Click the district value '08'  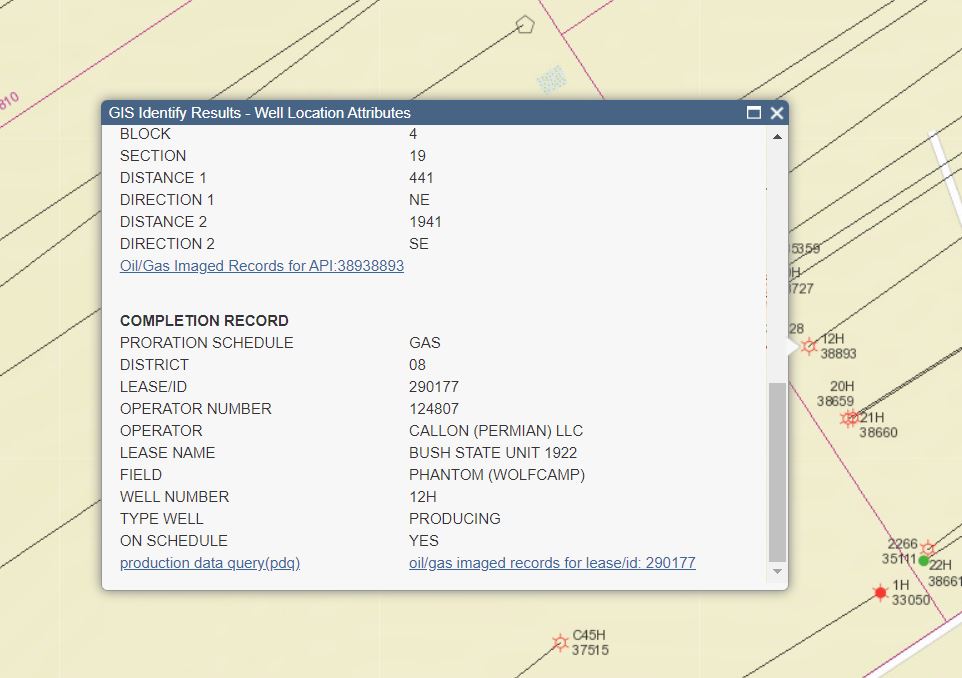pyautogui.click(x=417, y=364)
